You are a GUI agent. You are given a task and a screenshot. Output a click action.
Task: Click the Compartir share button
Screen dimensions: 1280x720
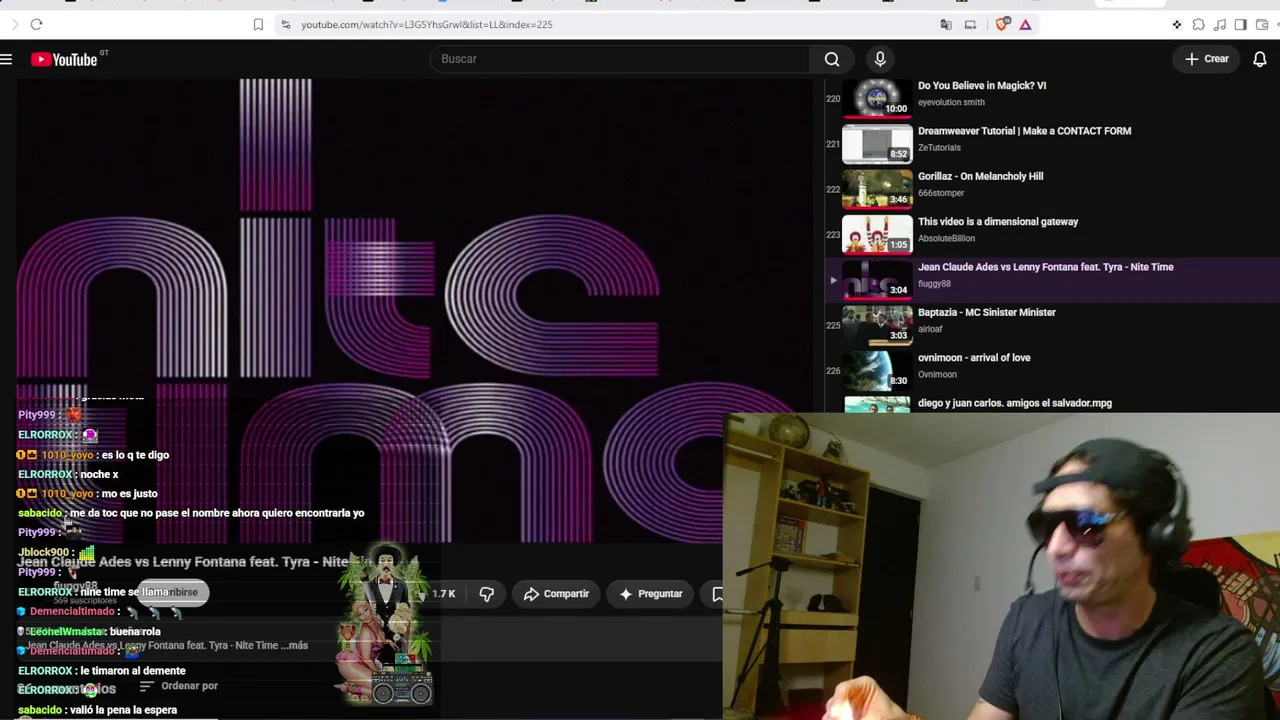(556, 594)
